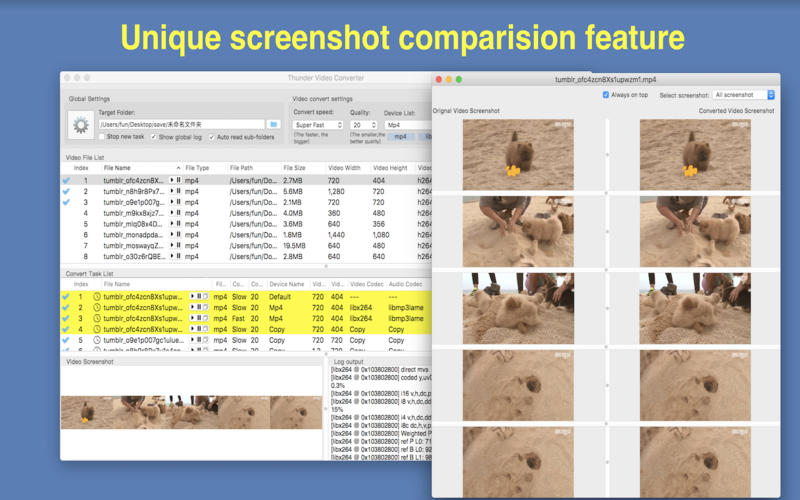Click play icon for file row 1
The image size is (800, 500).
point(172,181)
